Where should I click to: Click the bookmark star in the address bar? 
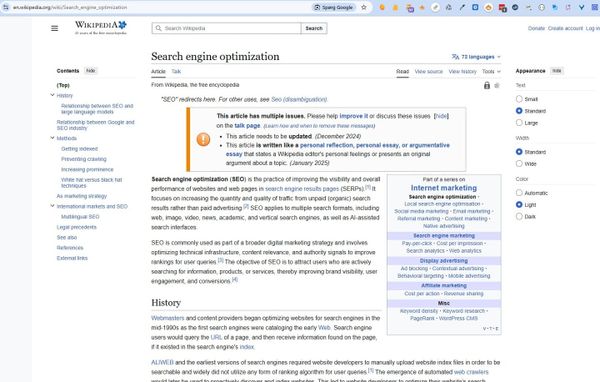click(364, 7)
